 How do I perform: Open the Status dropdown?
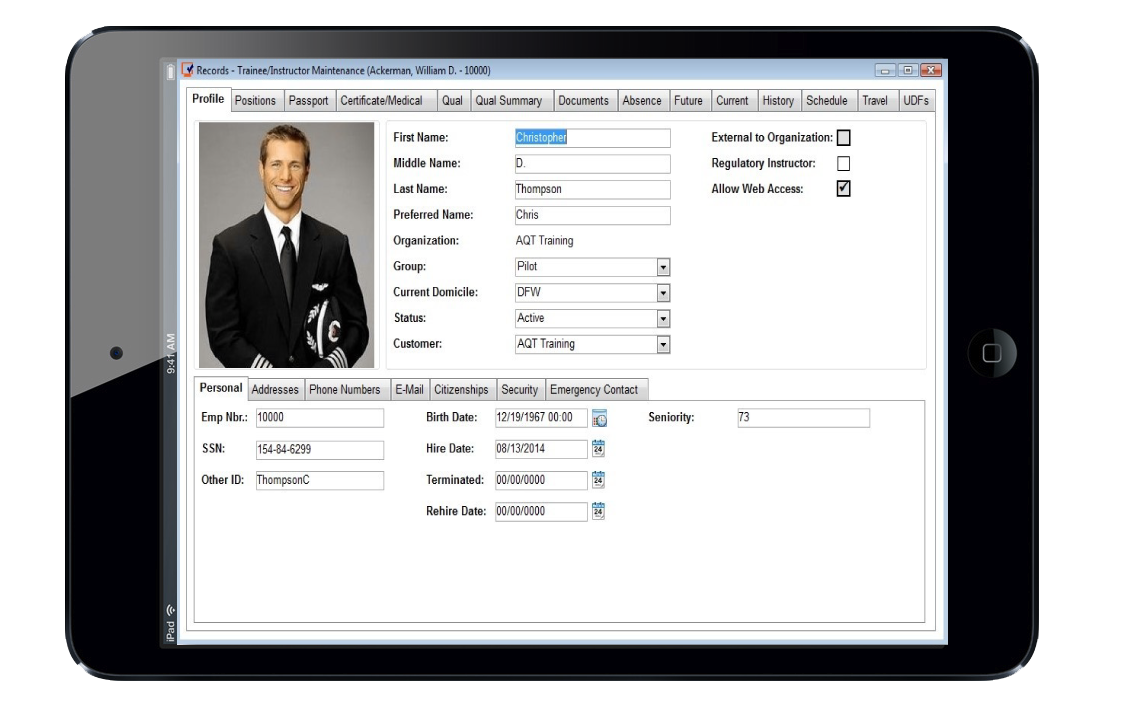point(662,318)
